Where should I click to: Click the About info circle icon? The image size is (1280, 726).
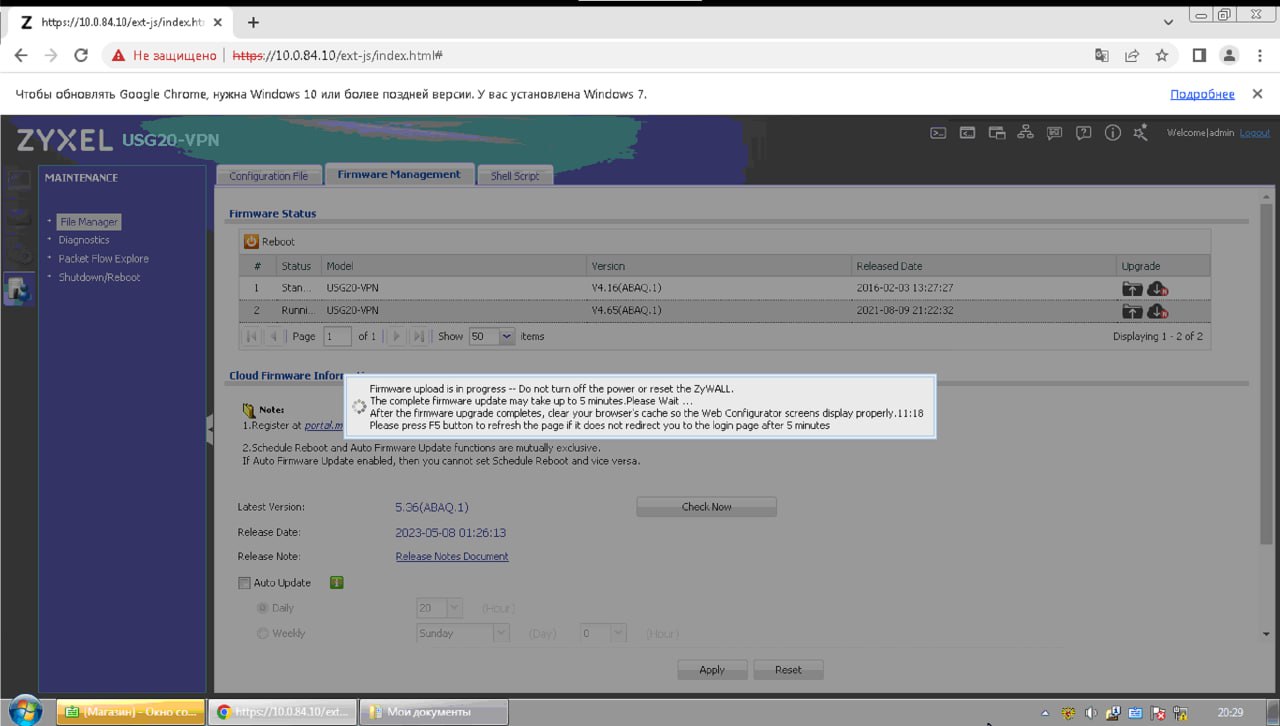1112,132
